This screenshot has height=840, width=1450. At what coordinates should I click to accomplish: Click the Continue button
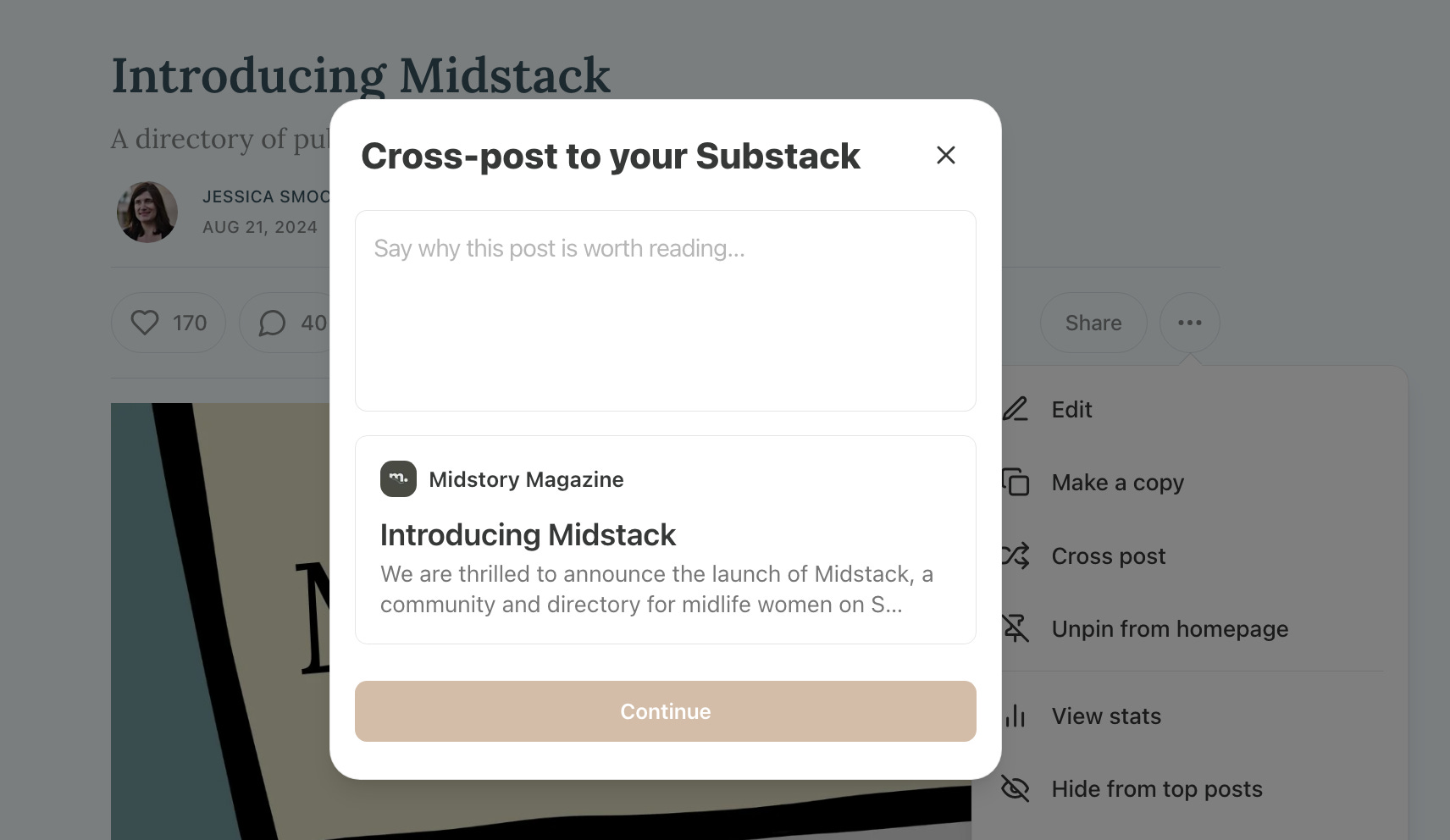[x=665, y=711]
